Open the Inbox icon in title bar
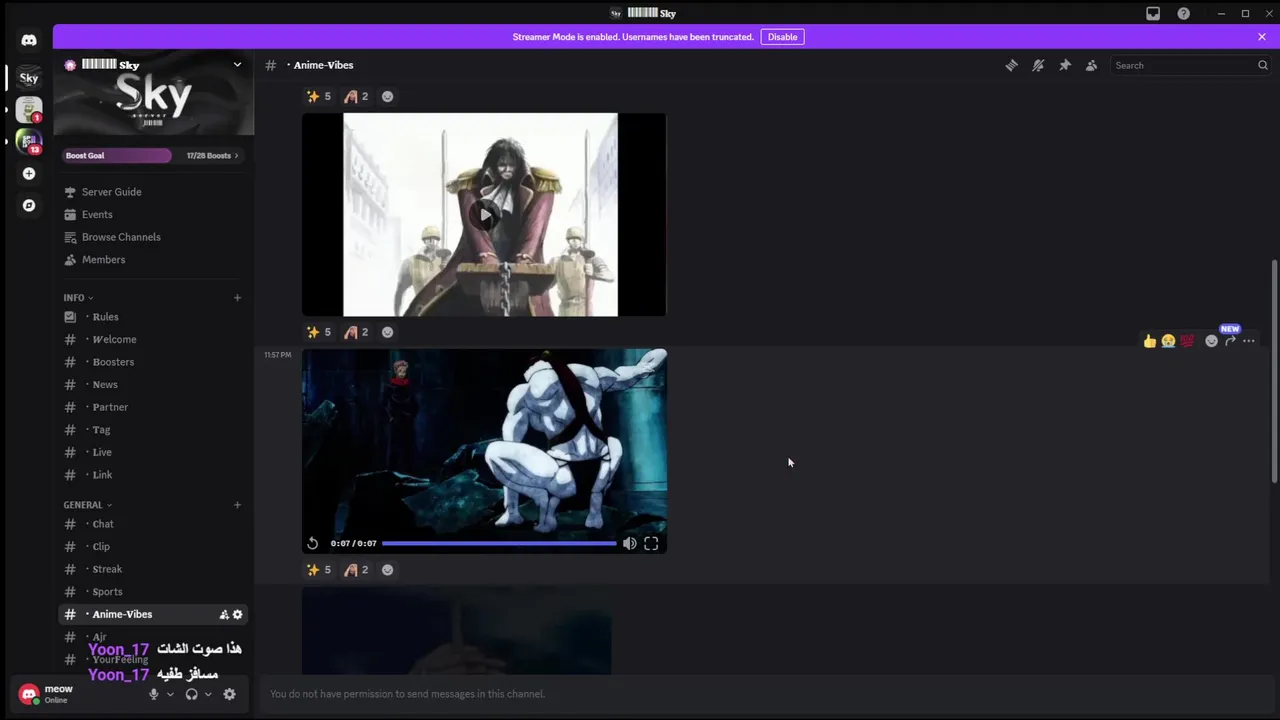Image resolution: width=1280 pixels, height=720 pixels. coord(1153,13)
